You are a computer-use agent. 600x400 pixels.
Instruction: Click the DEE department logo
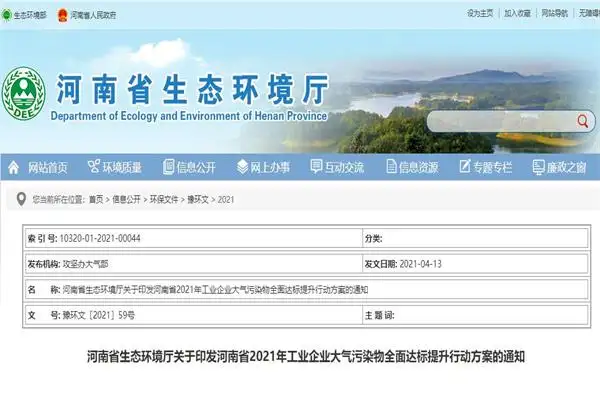coord(22,92)
